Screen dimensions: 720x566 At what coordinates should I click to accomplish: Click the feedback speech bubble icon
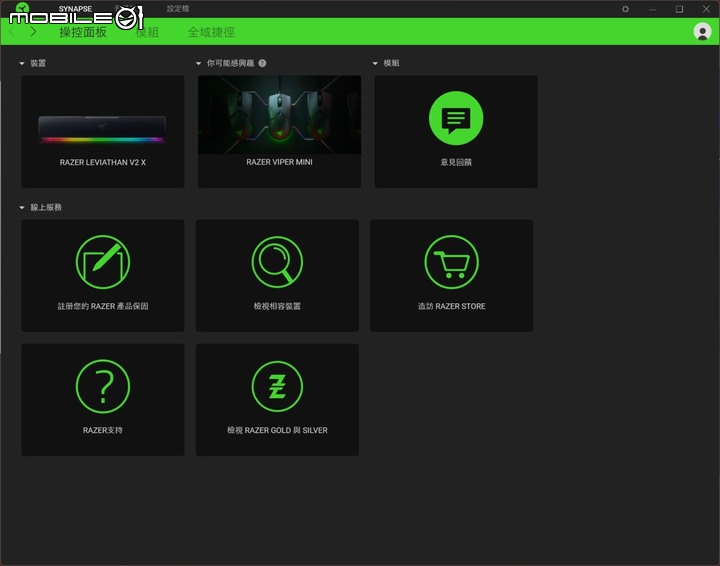click(x=456, y=118)
